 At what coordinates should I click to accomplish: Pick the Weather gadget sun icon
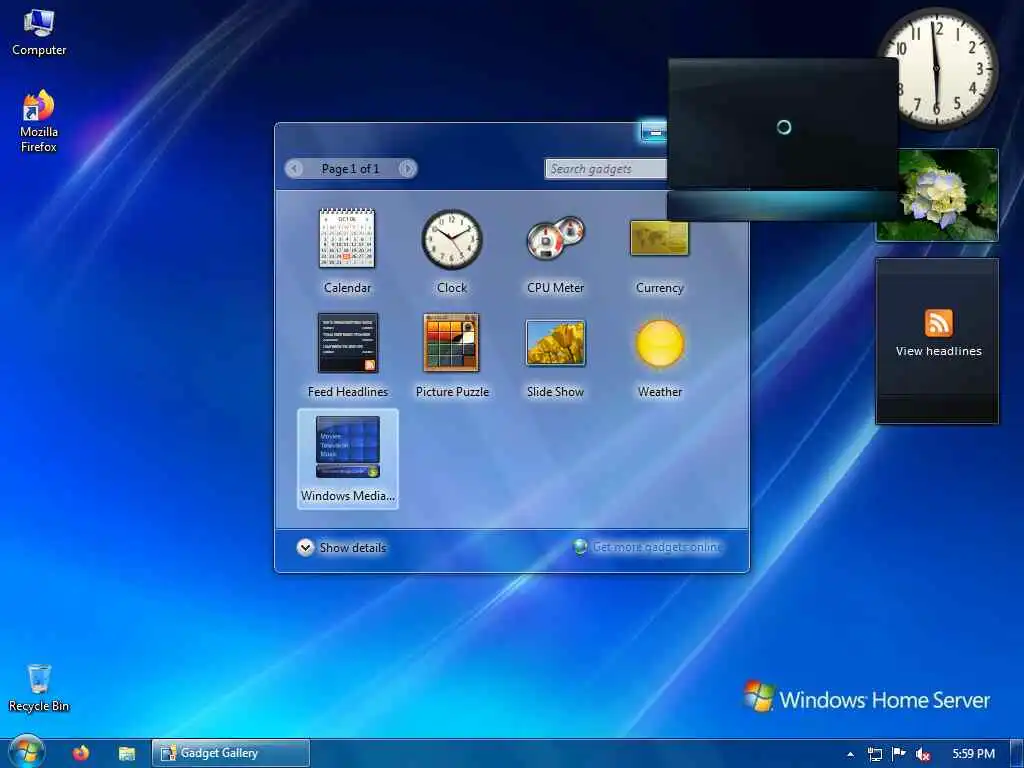pyautogui.click(x=660, y=343)
